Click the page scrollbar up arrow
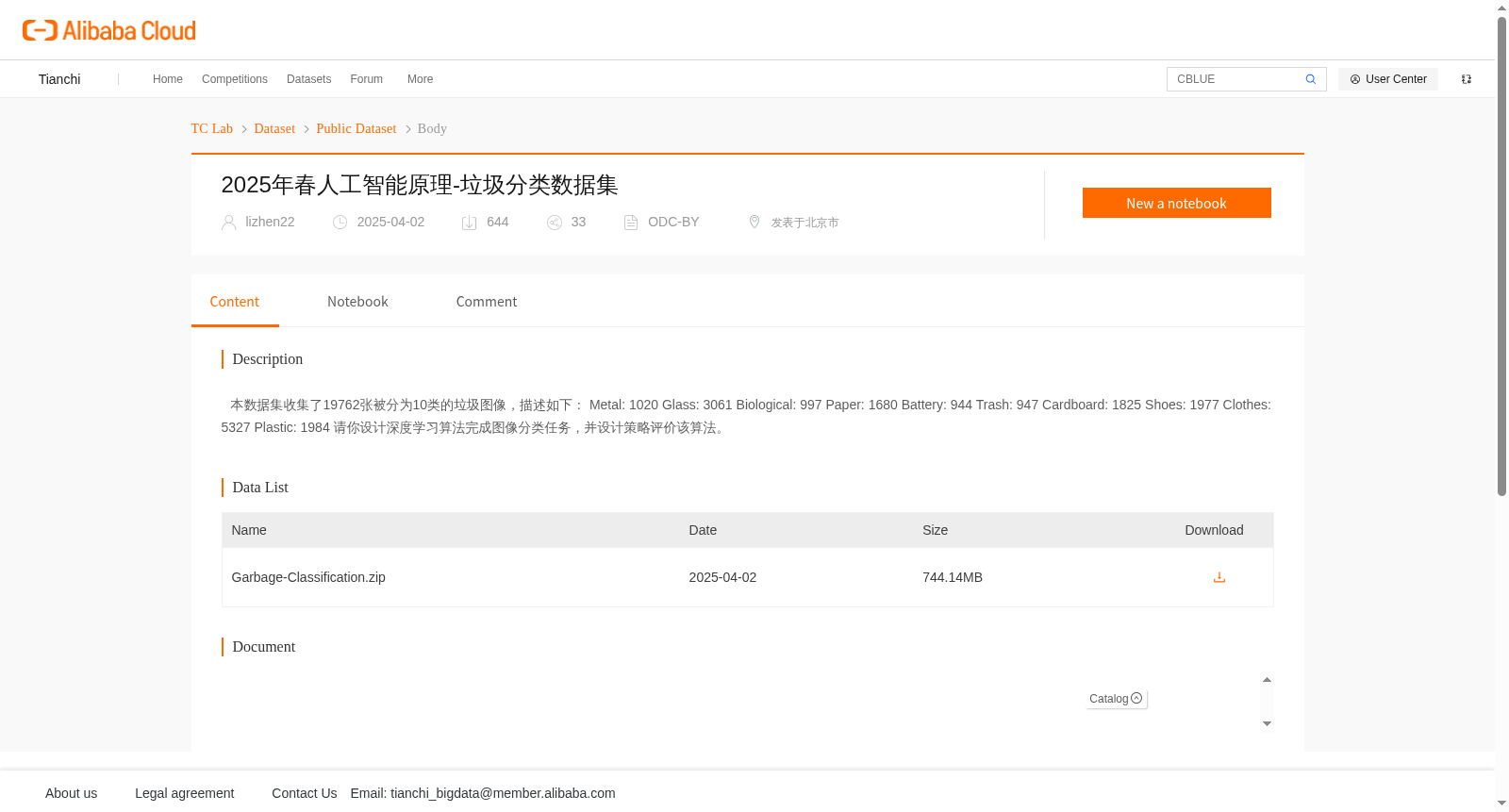 tap(1501, 8)
